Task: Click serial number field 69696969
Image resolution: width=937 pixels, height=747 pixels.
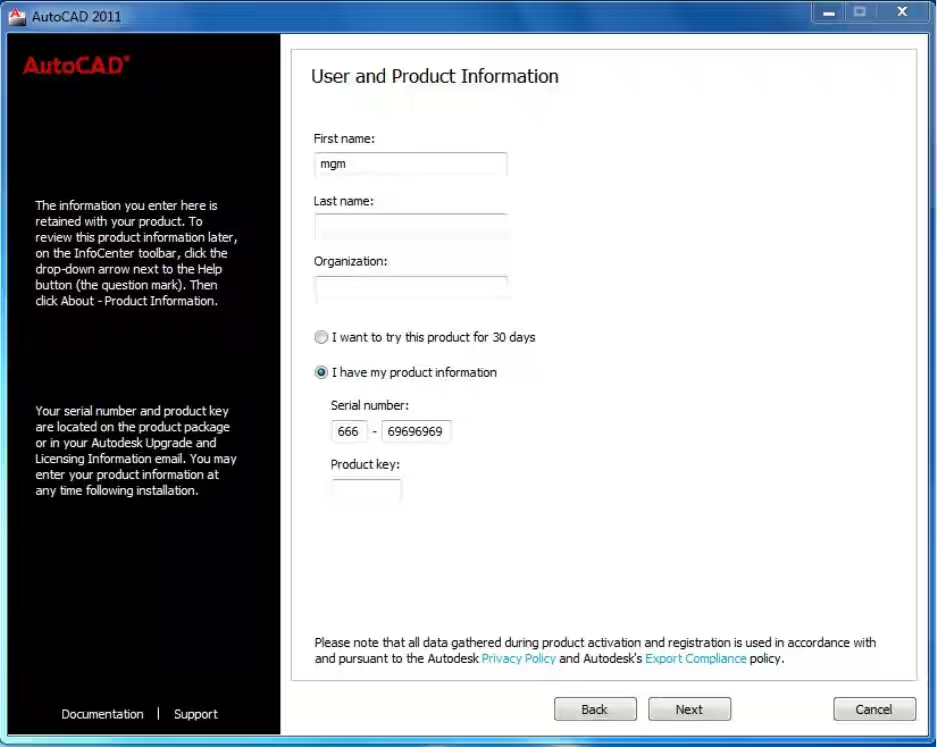Action: (x=417, y=431)
